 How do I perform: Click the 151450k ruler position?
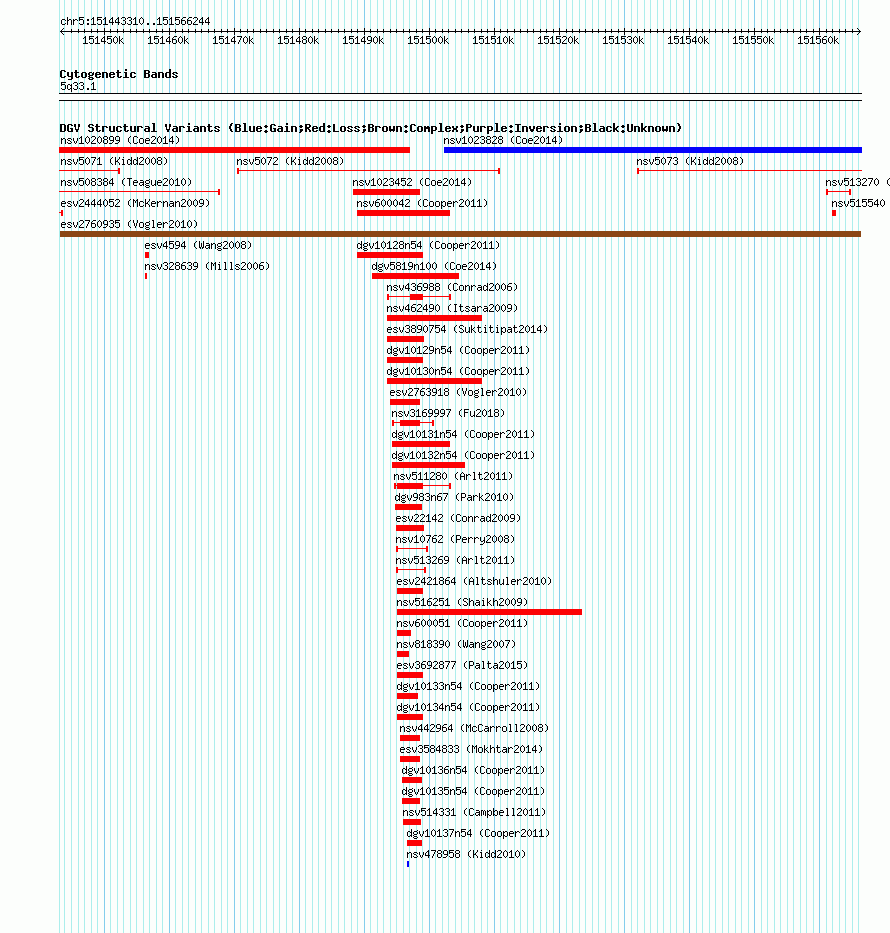pyautogui.click(x=103, y=40)
